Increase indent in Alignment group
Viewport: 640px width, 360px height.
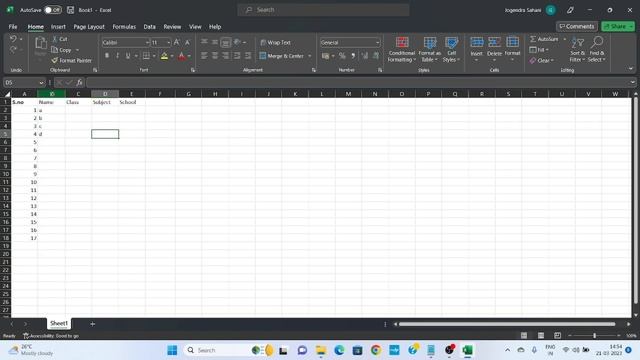pos(248,56)
